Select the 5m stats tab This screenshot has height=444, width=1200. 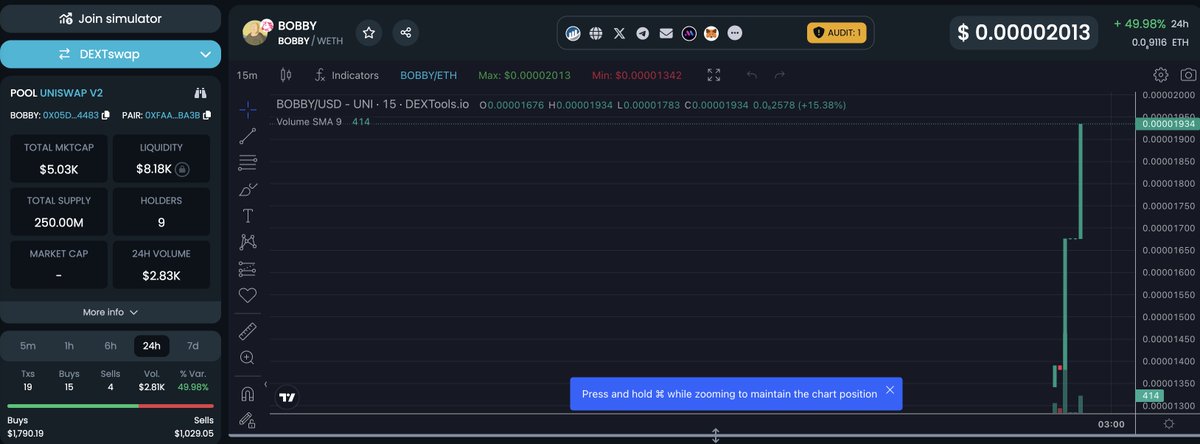tap(28, 346)
